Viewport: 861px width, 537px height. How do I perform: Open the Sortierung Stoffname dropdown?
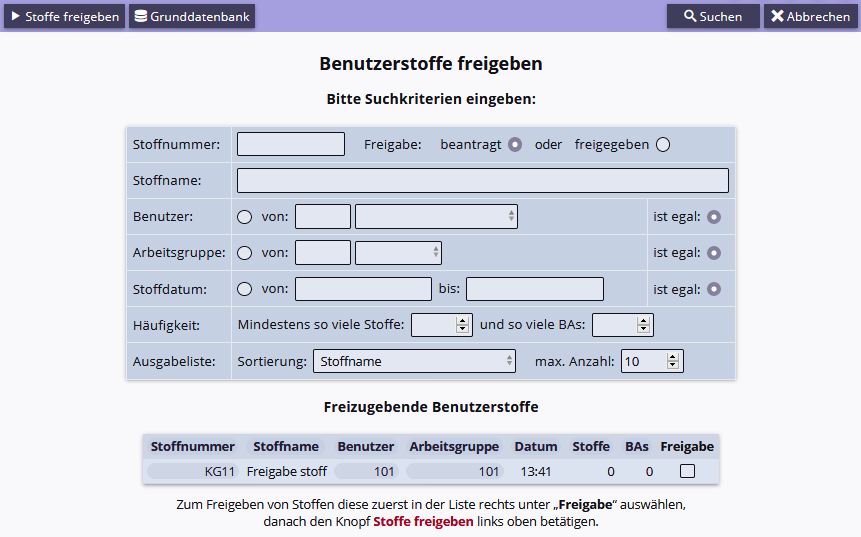click(415, 361)
